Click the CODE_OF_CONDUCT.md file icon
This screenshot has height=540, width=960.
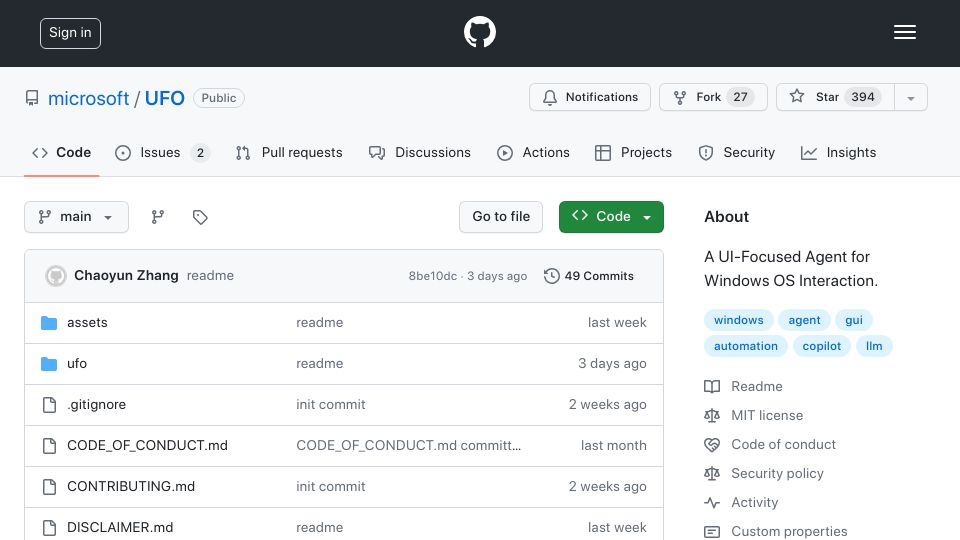click(49, 446)
